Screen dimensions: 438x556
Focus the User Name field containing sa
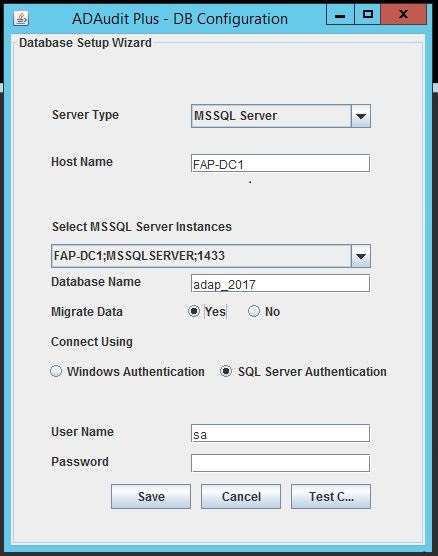281,433
